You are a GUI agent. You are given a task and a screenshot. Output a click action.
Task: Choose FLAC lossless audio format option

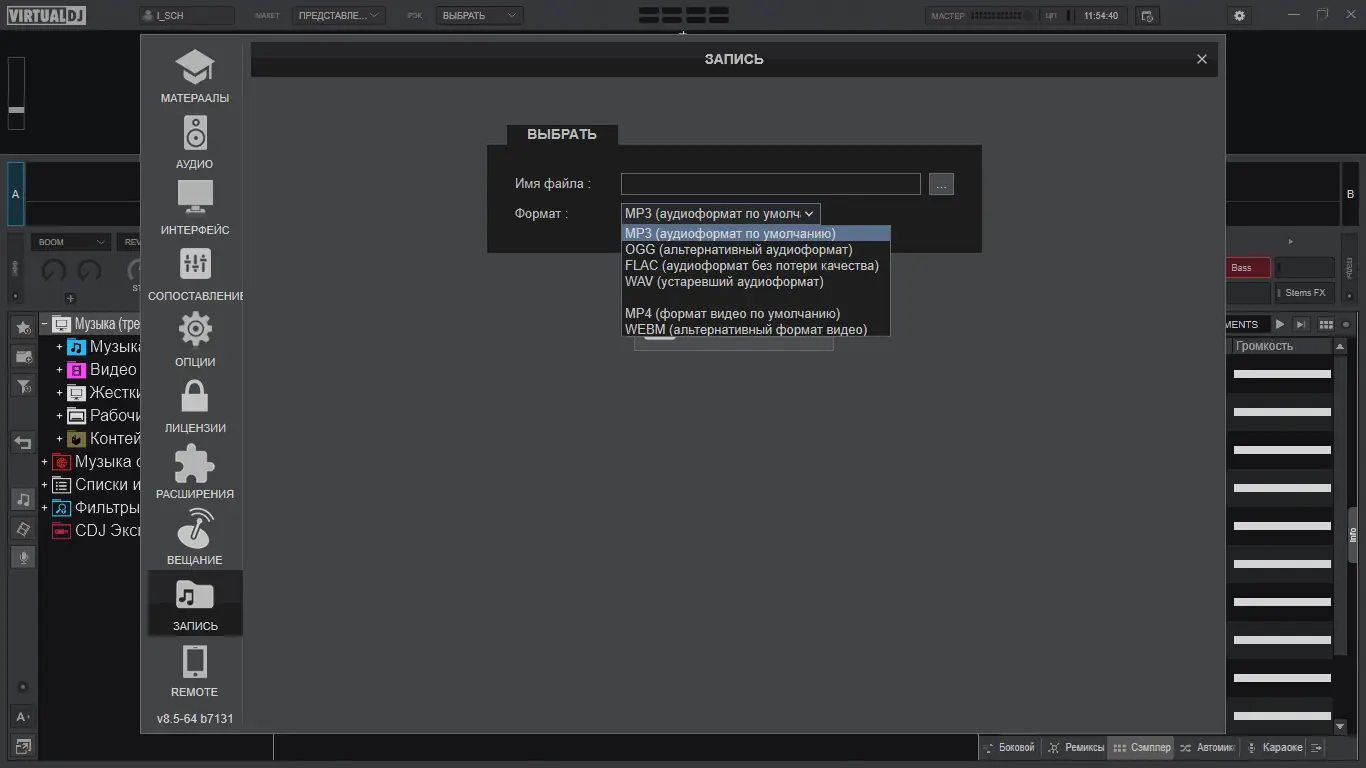[755, 266]
